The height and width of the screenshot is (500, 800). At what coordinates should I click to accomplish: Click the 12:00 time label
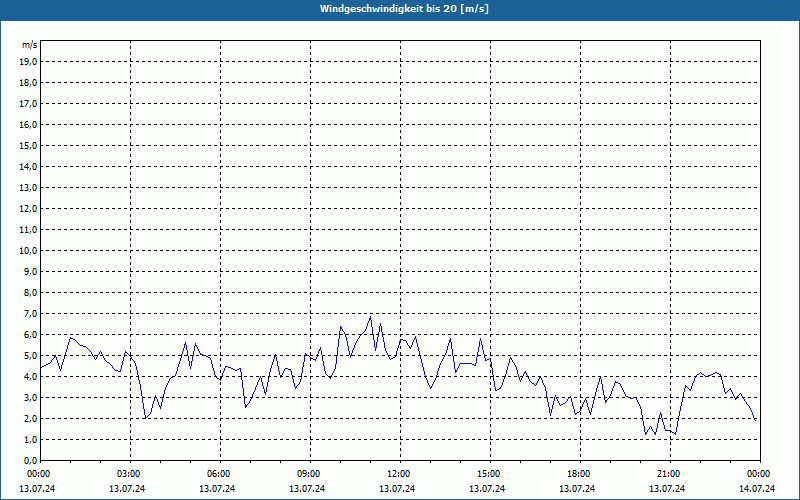(399, 474)
